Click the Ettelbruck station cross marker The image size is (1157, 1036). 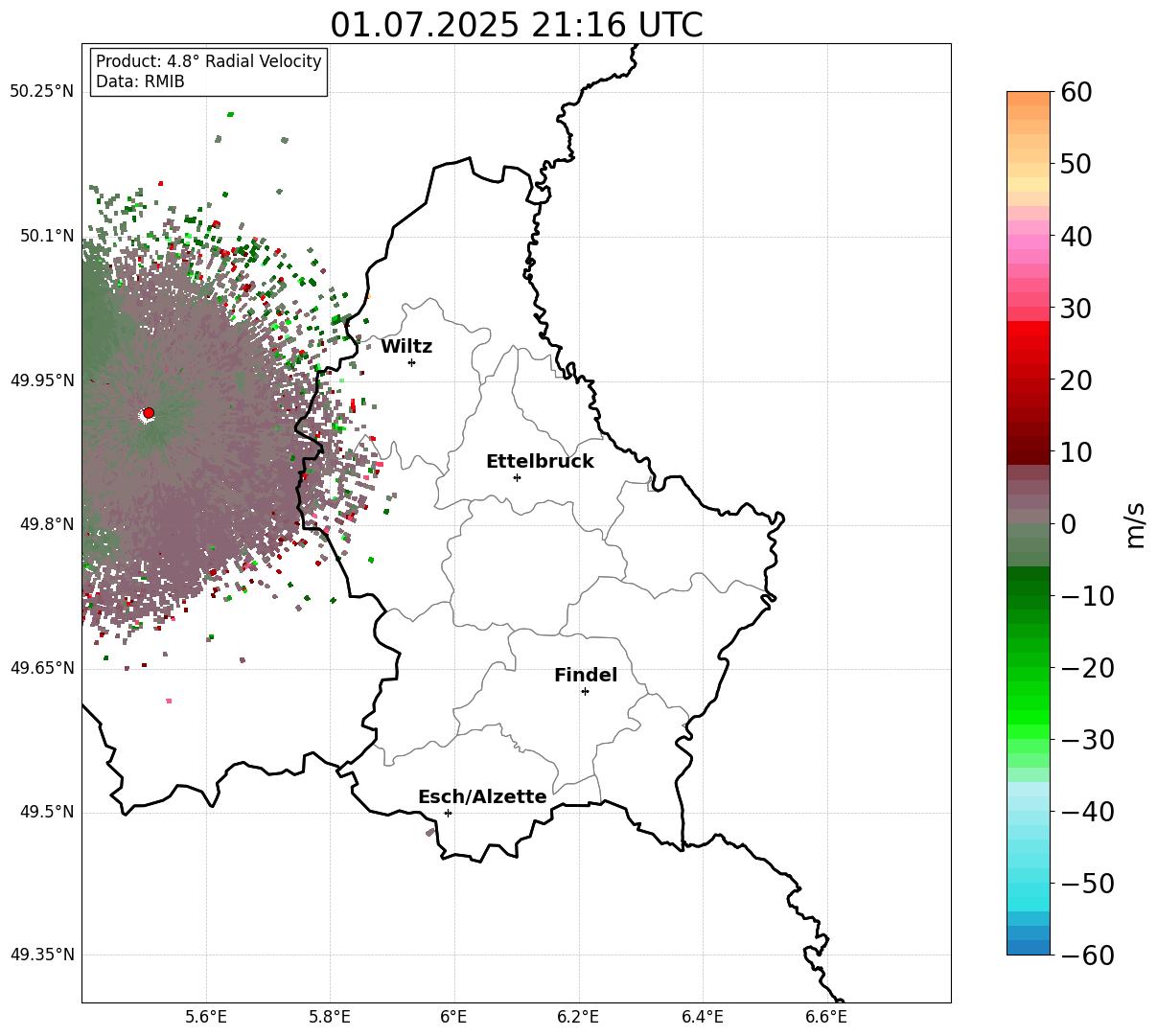coord(517,477)
